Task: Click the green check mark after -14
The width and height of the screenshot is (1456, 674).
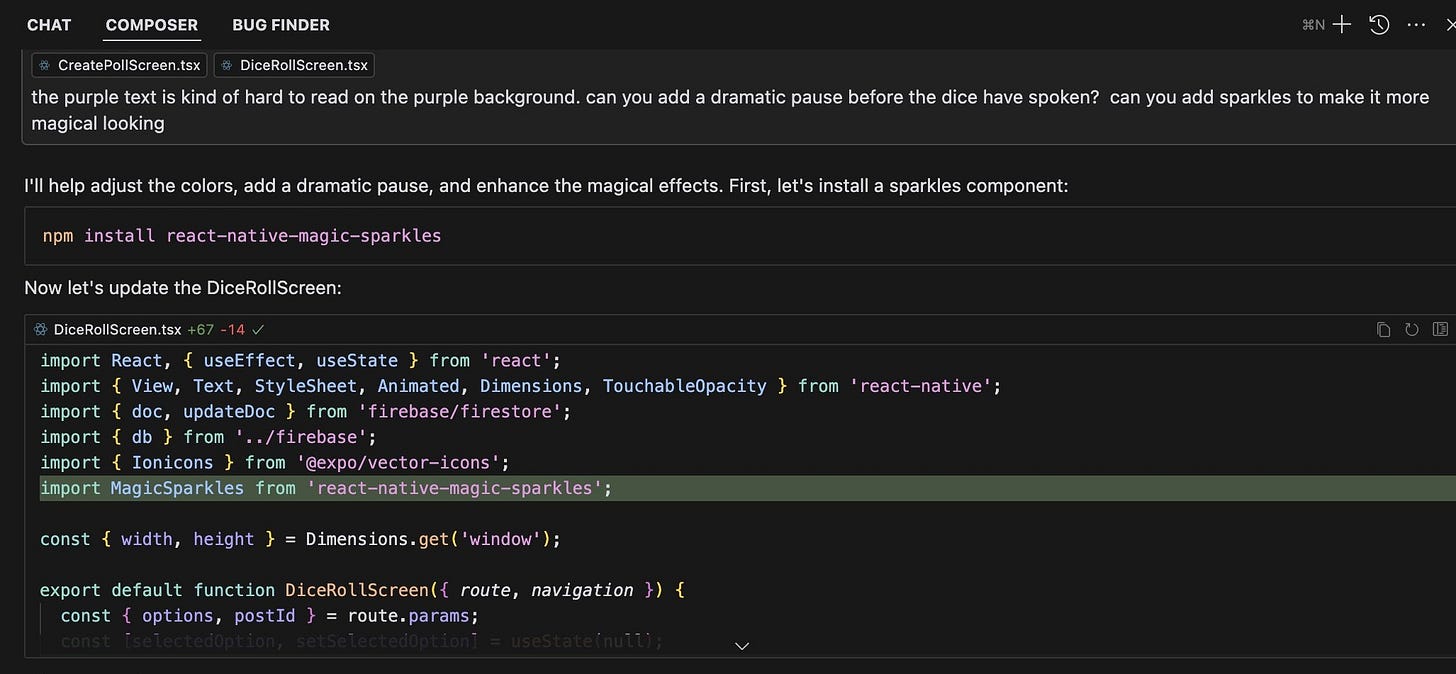Action: (258, 329)
